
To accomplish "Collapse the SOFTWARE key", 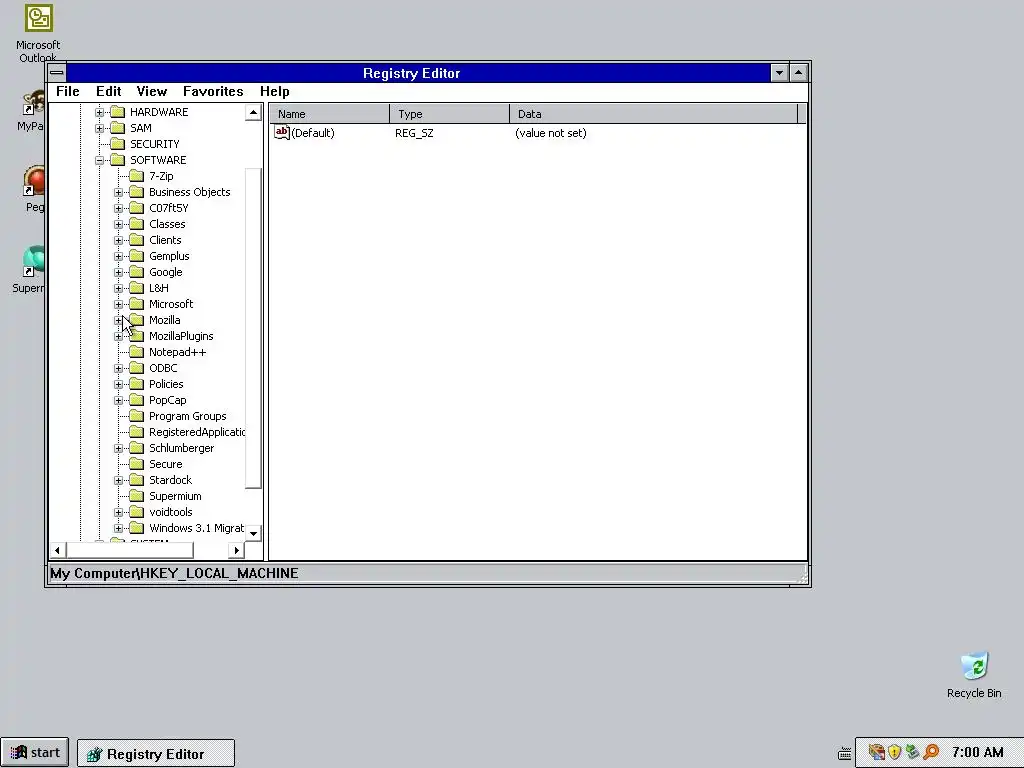I will pyautogui.click(x=99, y=160).
